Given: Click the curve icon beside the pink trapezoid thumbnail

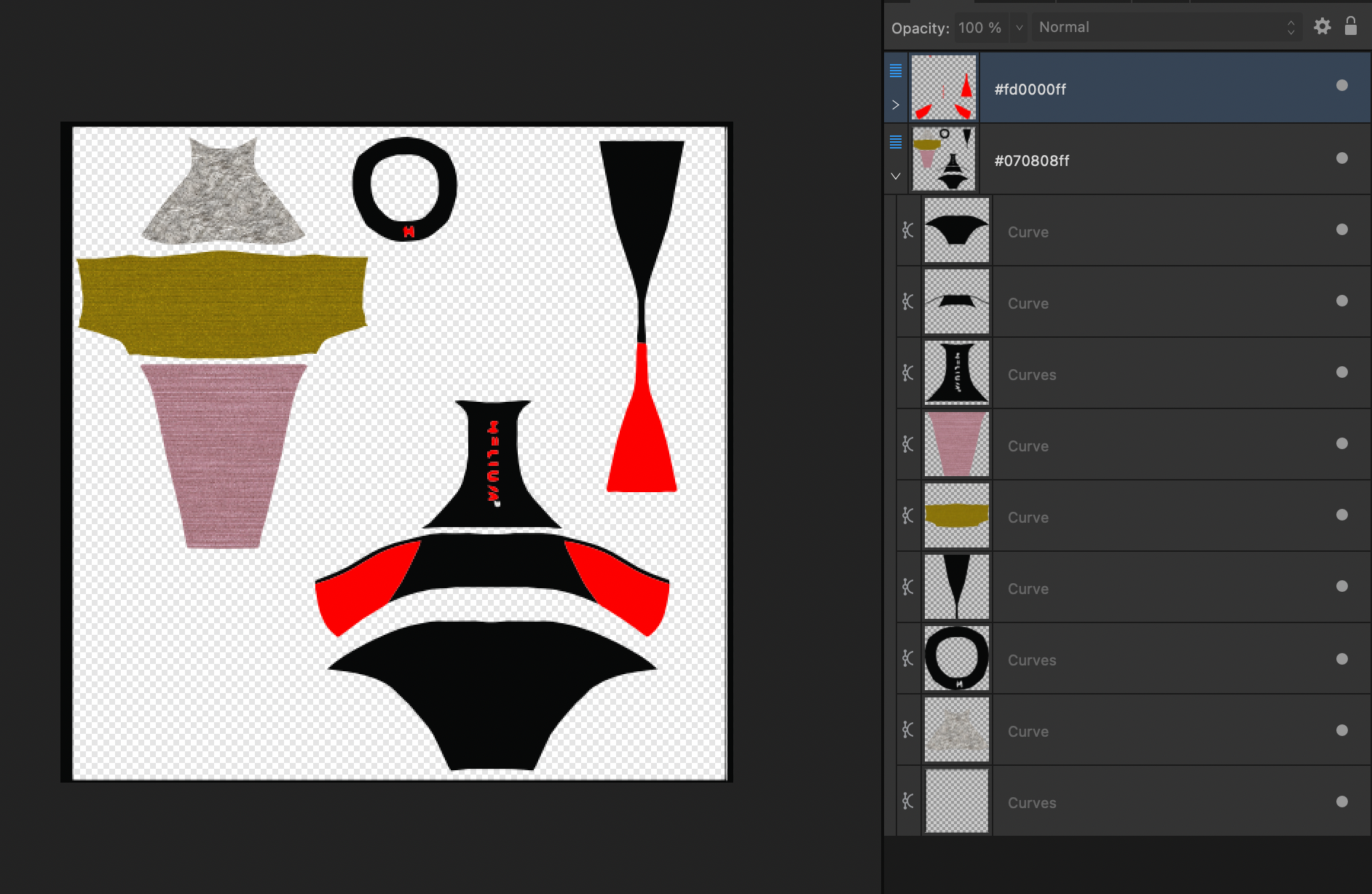Looking at the screenshot, I should pos(908,444).
